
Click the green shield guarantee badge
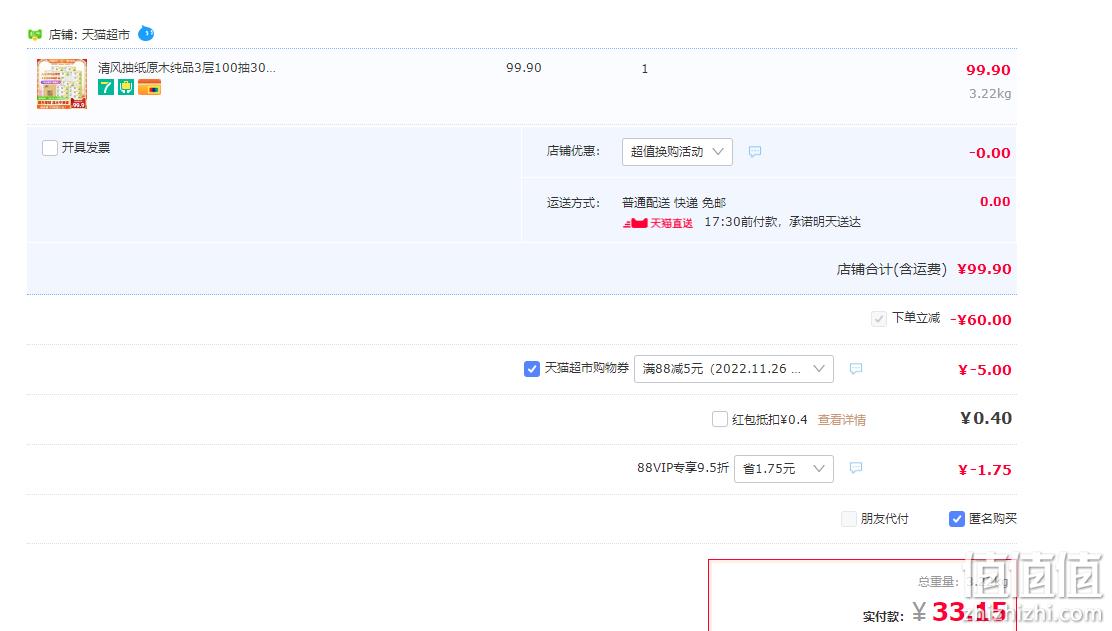click(126, 87)
